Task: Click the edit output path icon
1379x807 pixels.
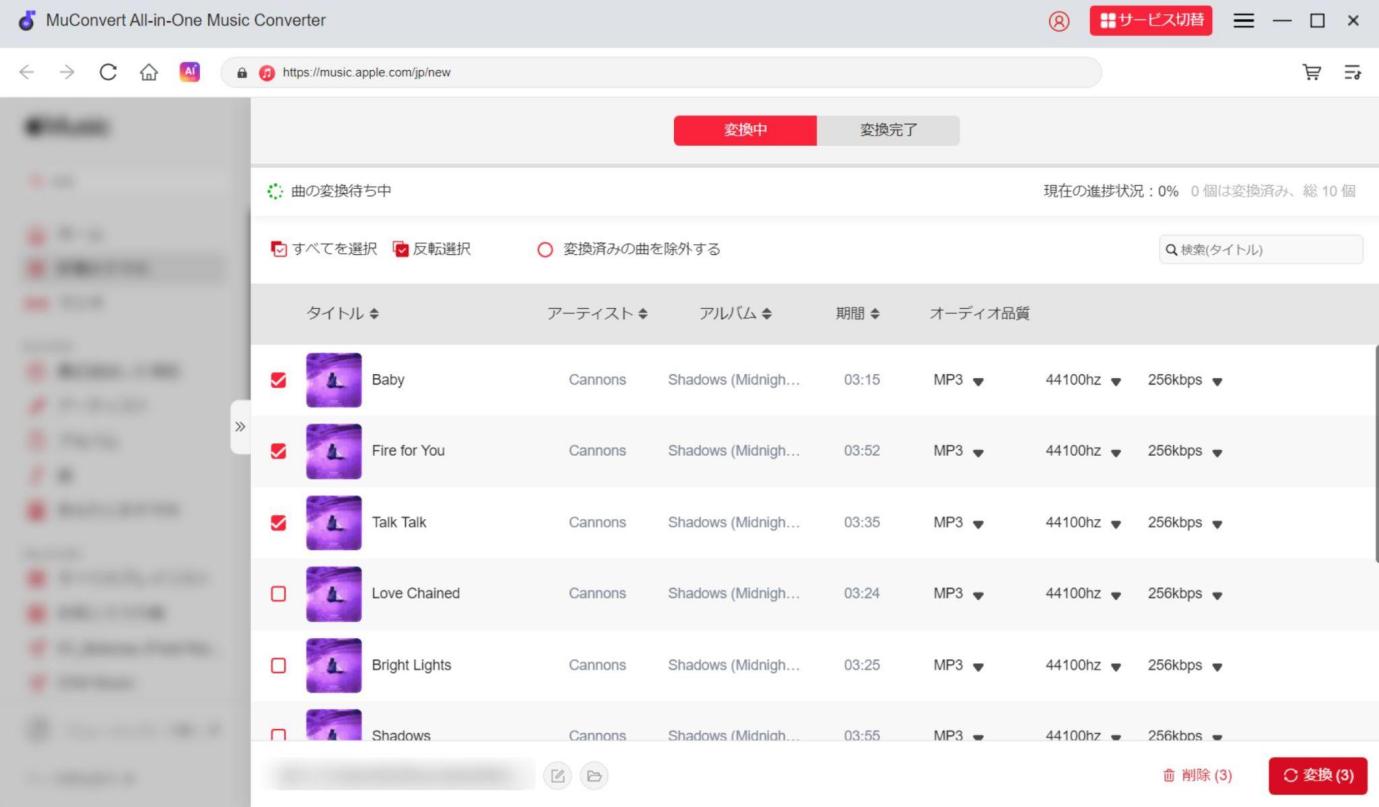Action: [x=557, y=775]
